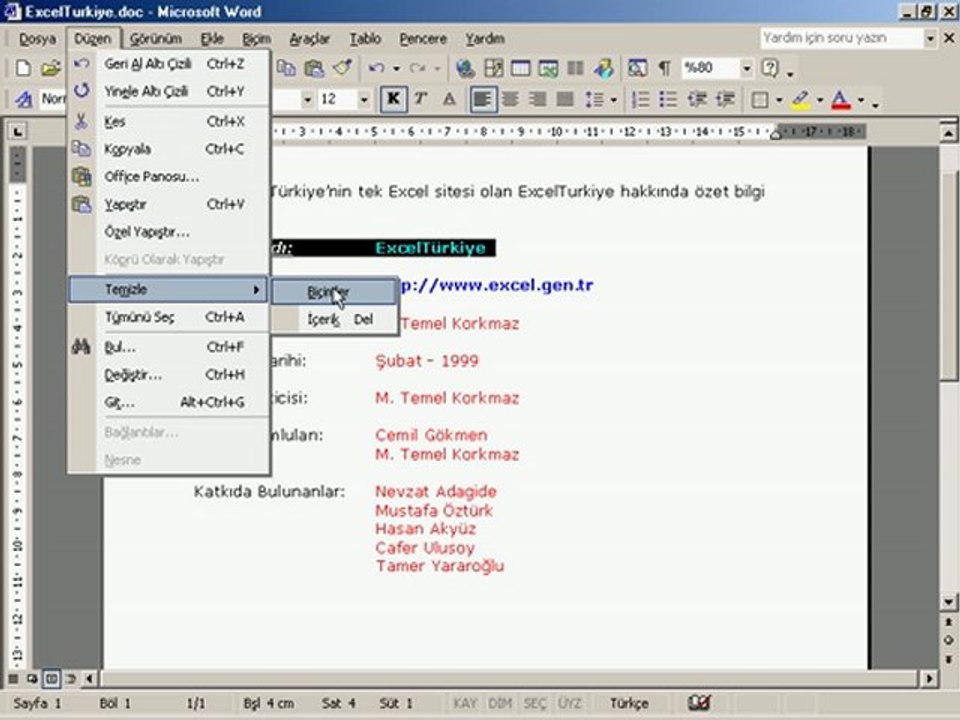Click the Copy icon in toolbar
Screen dimensions: 960x720
(x=286, y=68)
